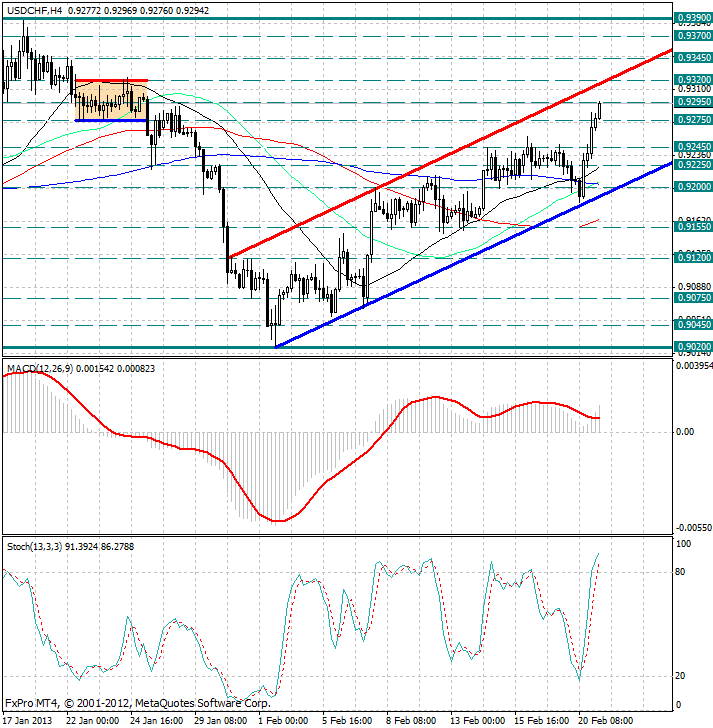Select the 0.93200 price level label
The image size is (713, 728).
tap(694, 79)
